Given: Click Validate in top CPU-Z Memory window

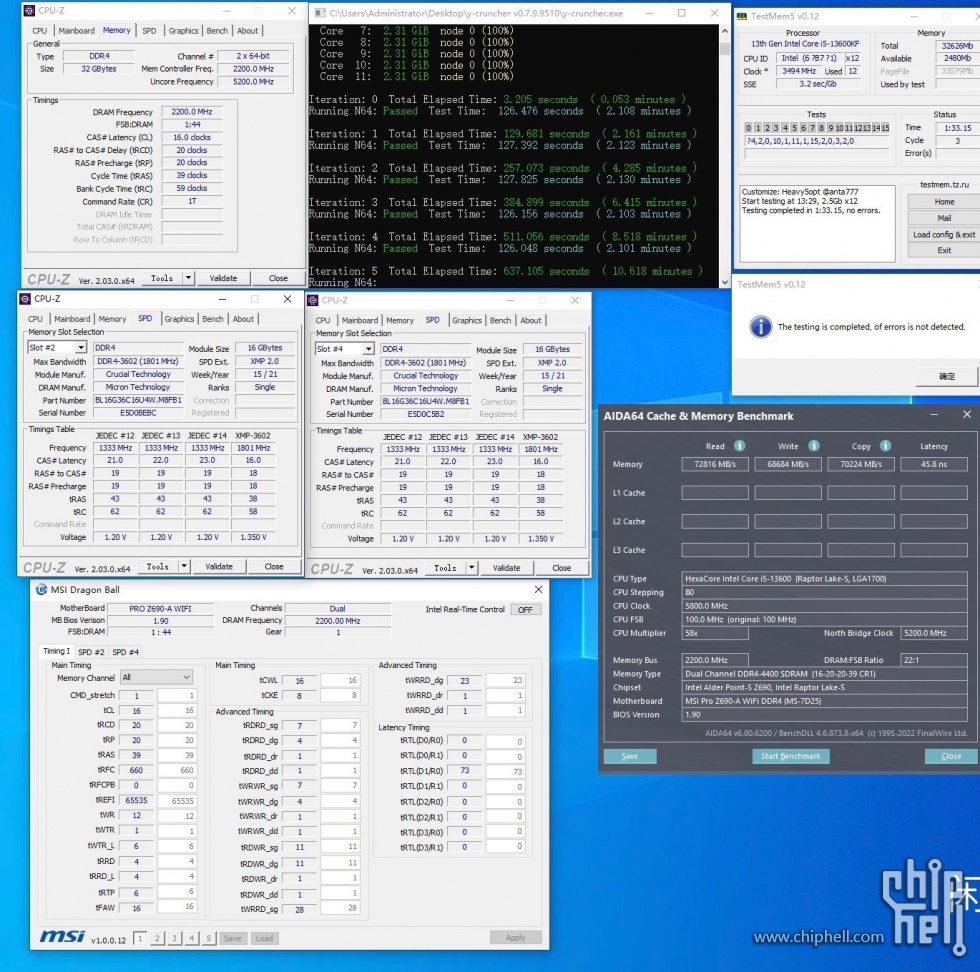Looking at the screenshot, I should point(223,278).
